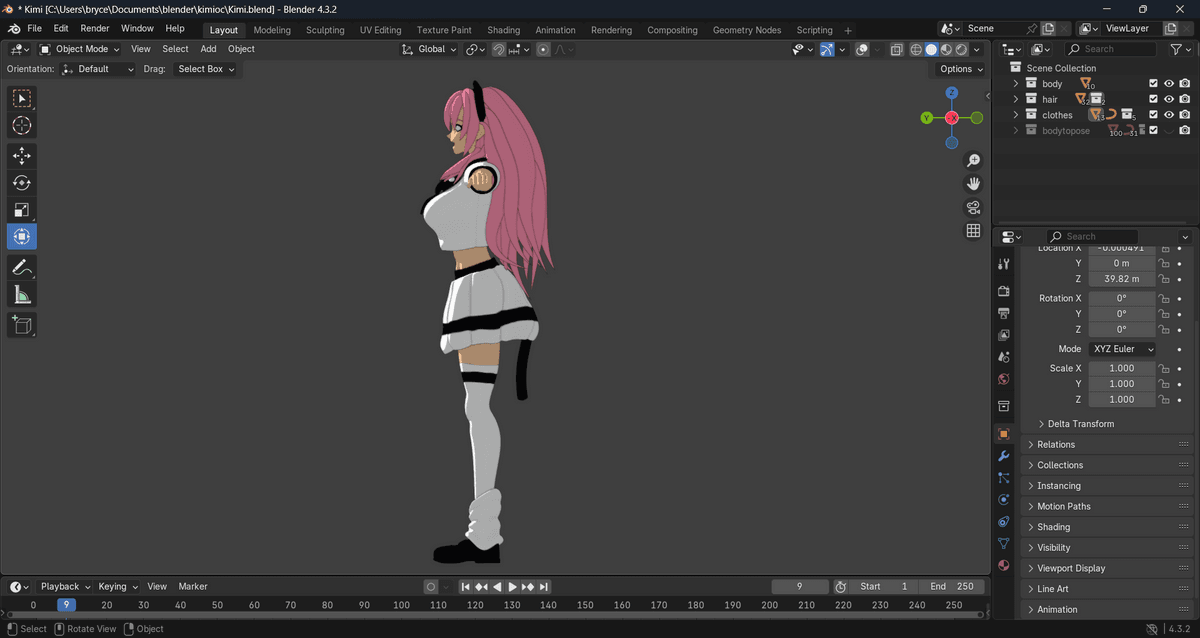Screen dimensions: 1200x638
Task: Choose the Annotate pencil tool
Action: tap(22, 267)
